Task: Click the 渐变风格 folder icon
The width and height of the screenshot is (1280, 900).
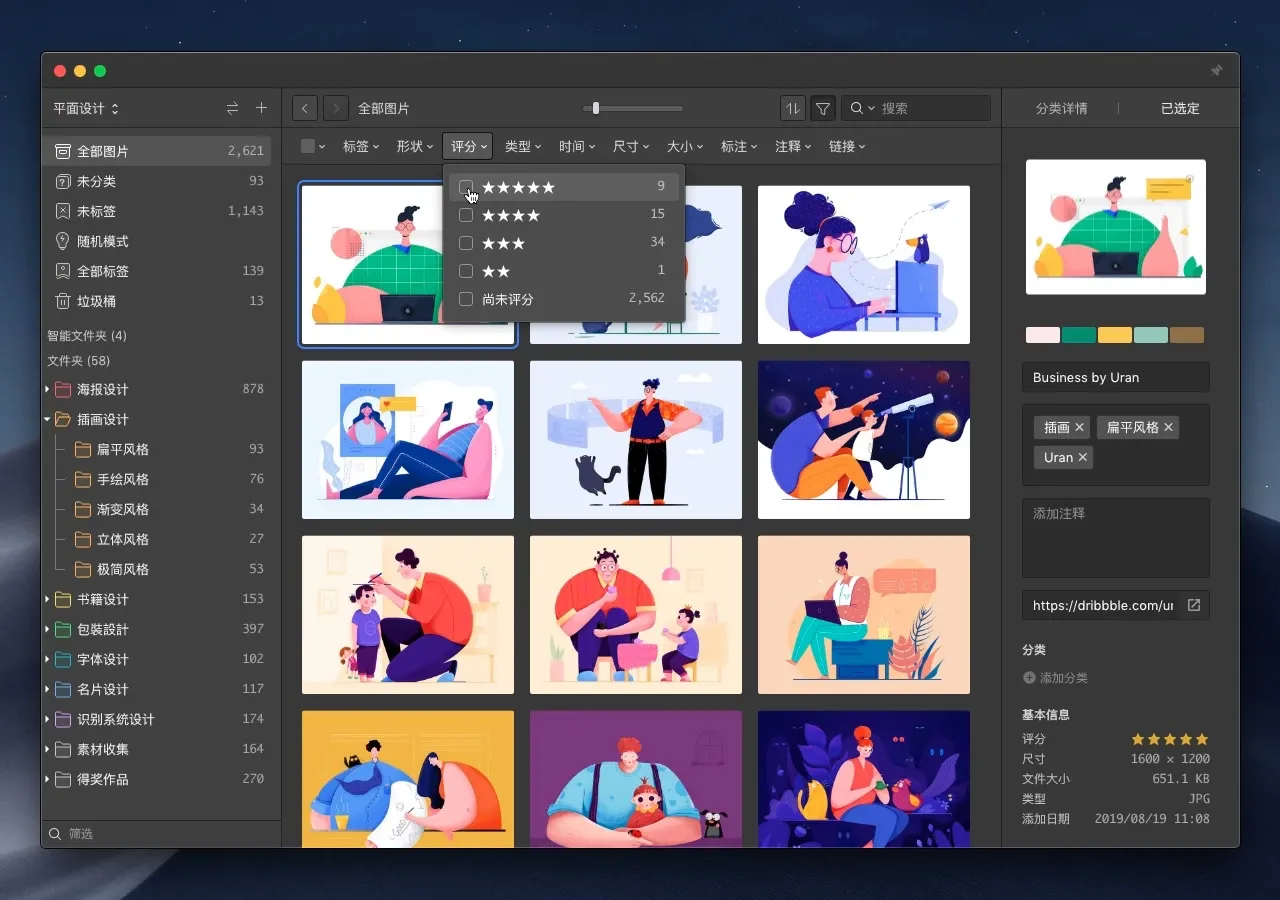Action: coord(82,509)
